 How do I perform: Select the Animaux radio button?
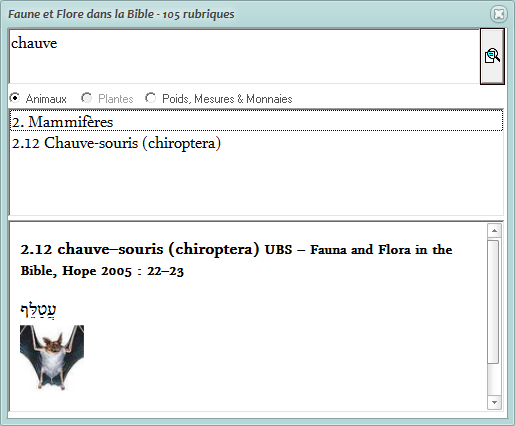(15, 98)
